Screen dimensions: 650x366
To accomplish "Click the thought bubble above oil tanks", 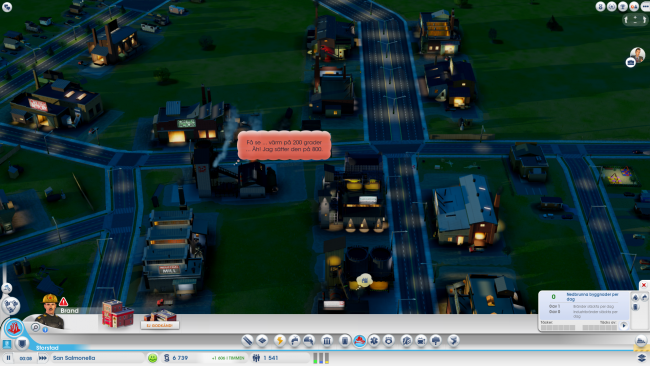I will coord(364,281).
